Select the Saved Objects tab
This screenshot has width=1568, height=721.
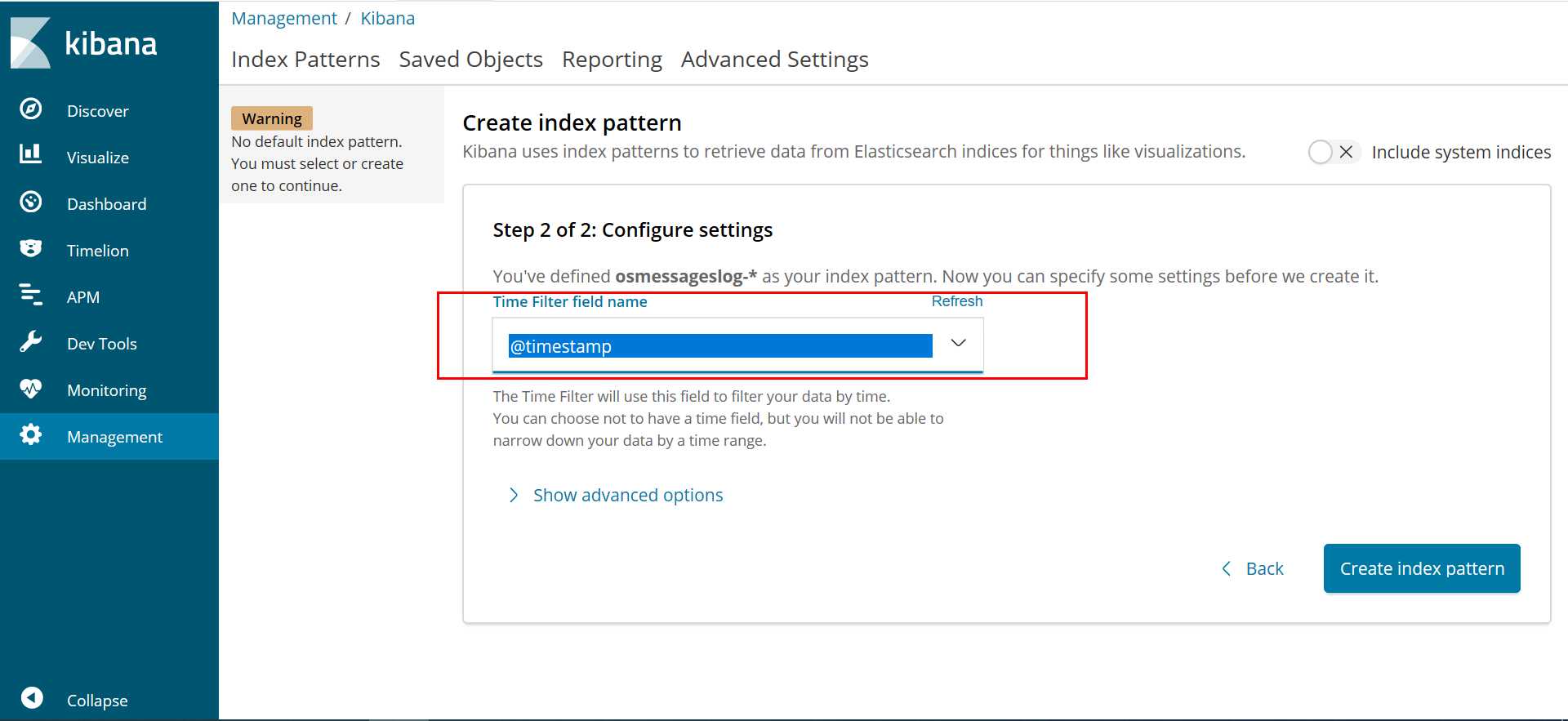[470, 59]
